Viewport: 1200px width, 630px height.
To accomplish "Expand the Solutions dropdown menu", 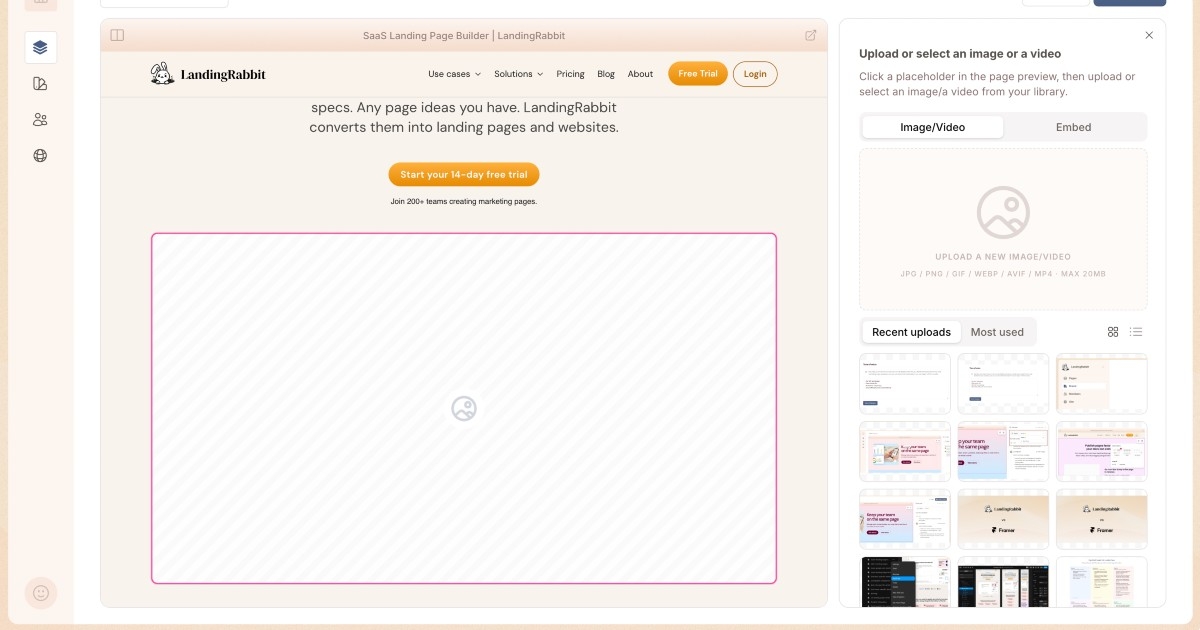I will (518, 74).
